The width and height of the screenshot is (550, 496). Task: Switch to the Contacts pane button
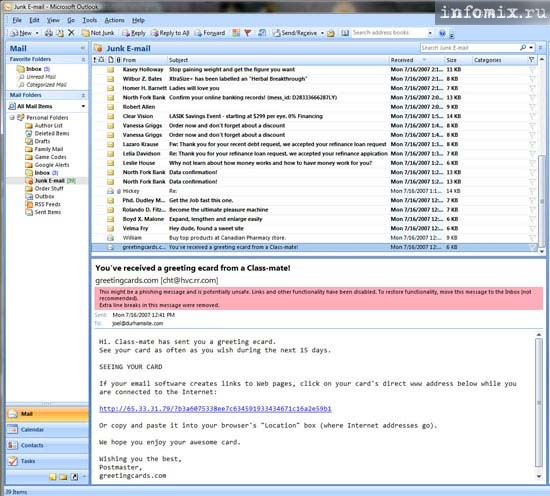(x=47, y=445)
